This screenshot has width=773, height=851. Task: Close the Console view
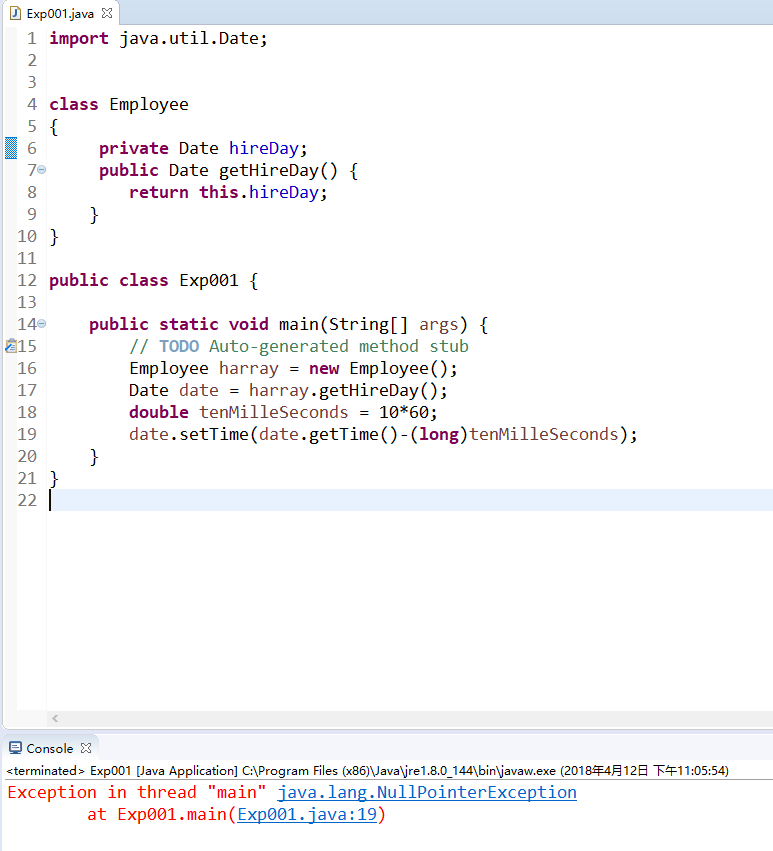click(x=86, y=748)
